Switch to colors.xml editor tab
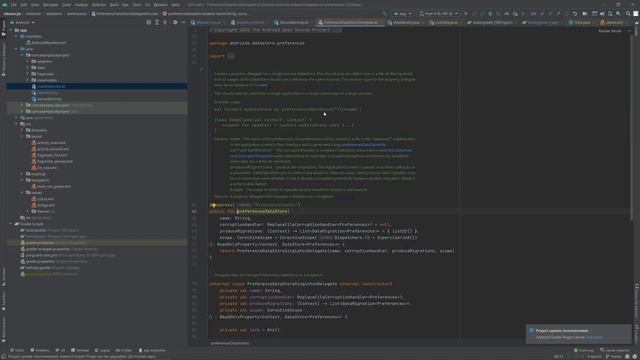The height and width of the screenshot is (360, 640). [611, 22]
